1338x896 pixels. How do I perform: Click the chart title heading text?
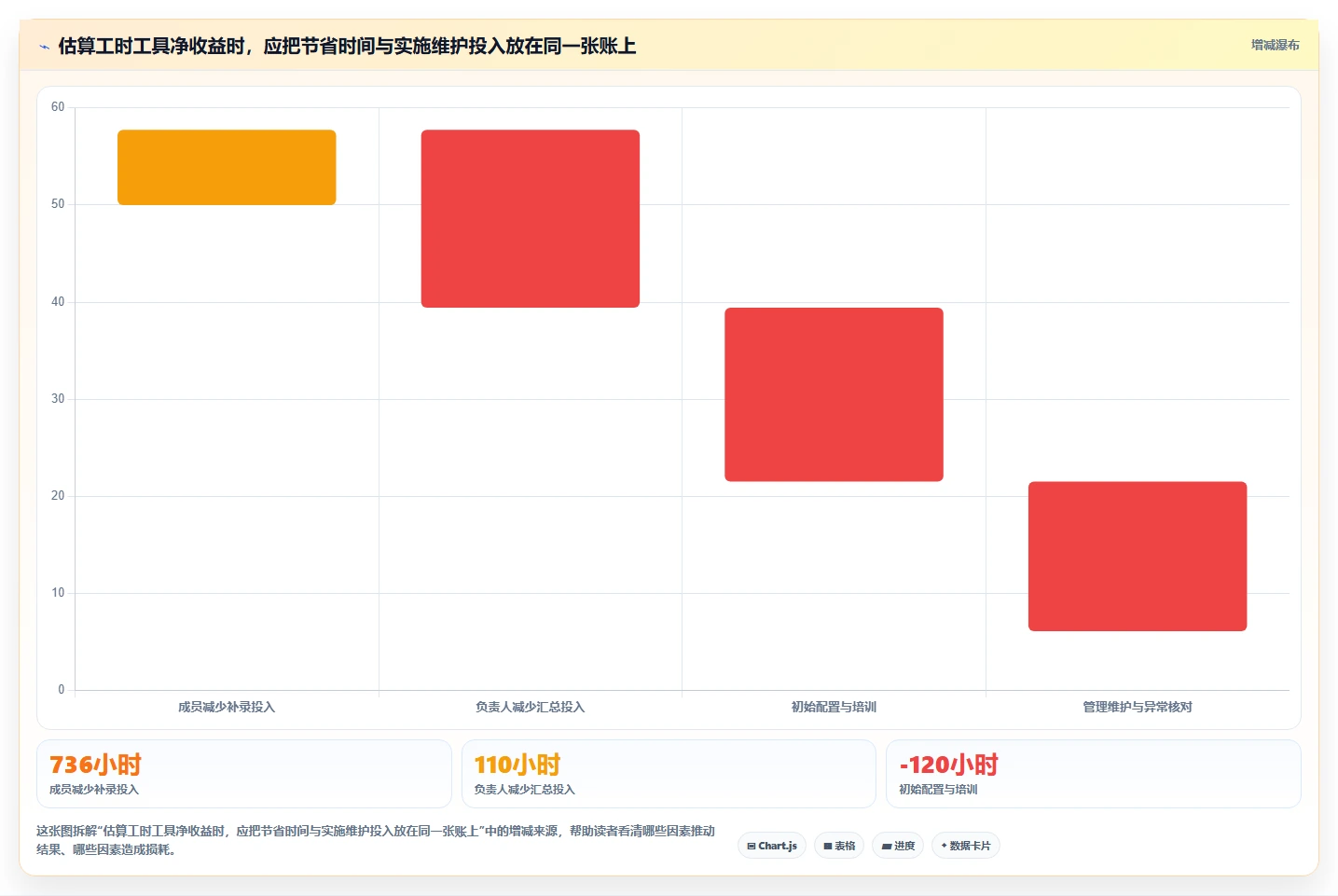pyautogui.click(x=347, y=46)
